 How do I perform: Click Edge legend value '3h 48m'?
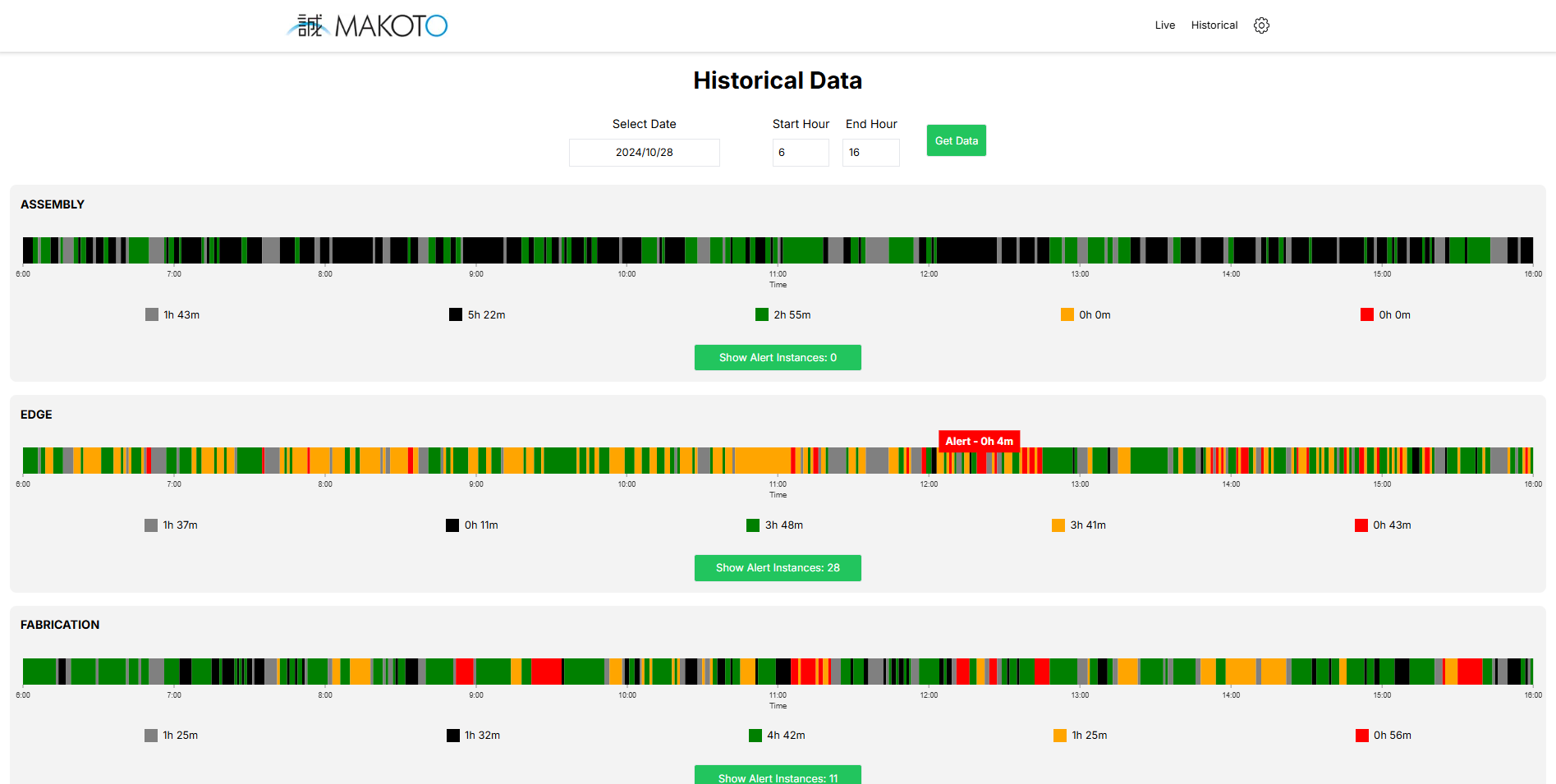(x=784, y=525)
